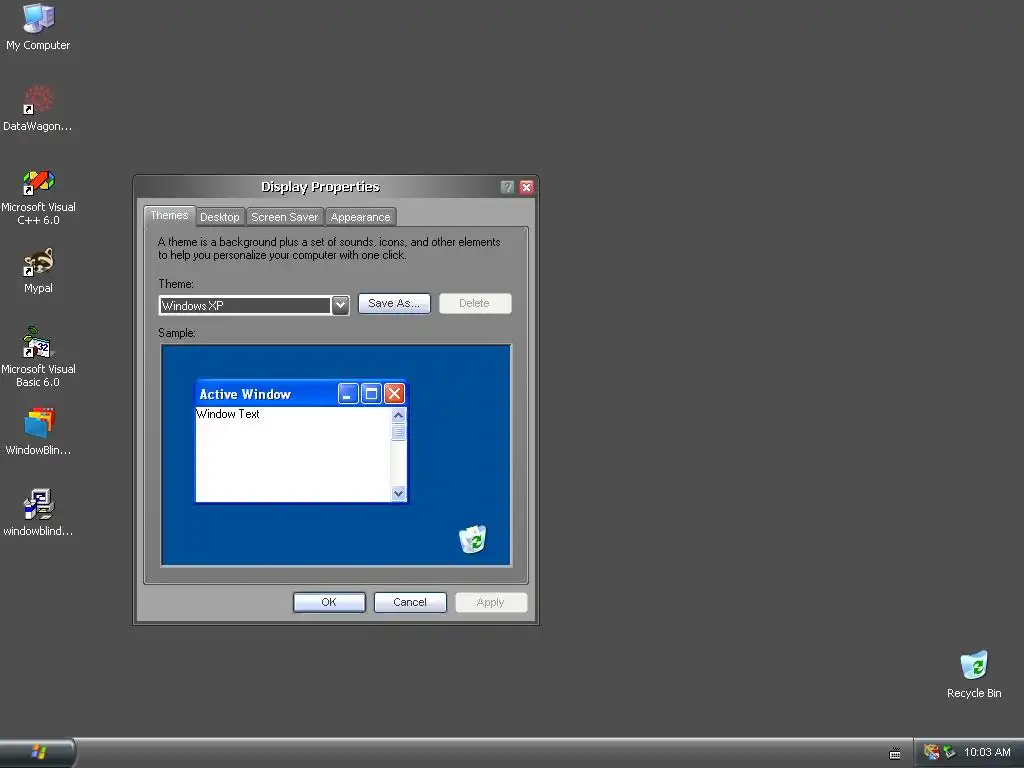Screen dimensions: 1024x768
Task: Click the Save As... button
Action: 394,303
